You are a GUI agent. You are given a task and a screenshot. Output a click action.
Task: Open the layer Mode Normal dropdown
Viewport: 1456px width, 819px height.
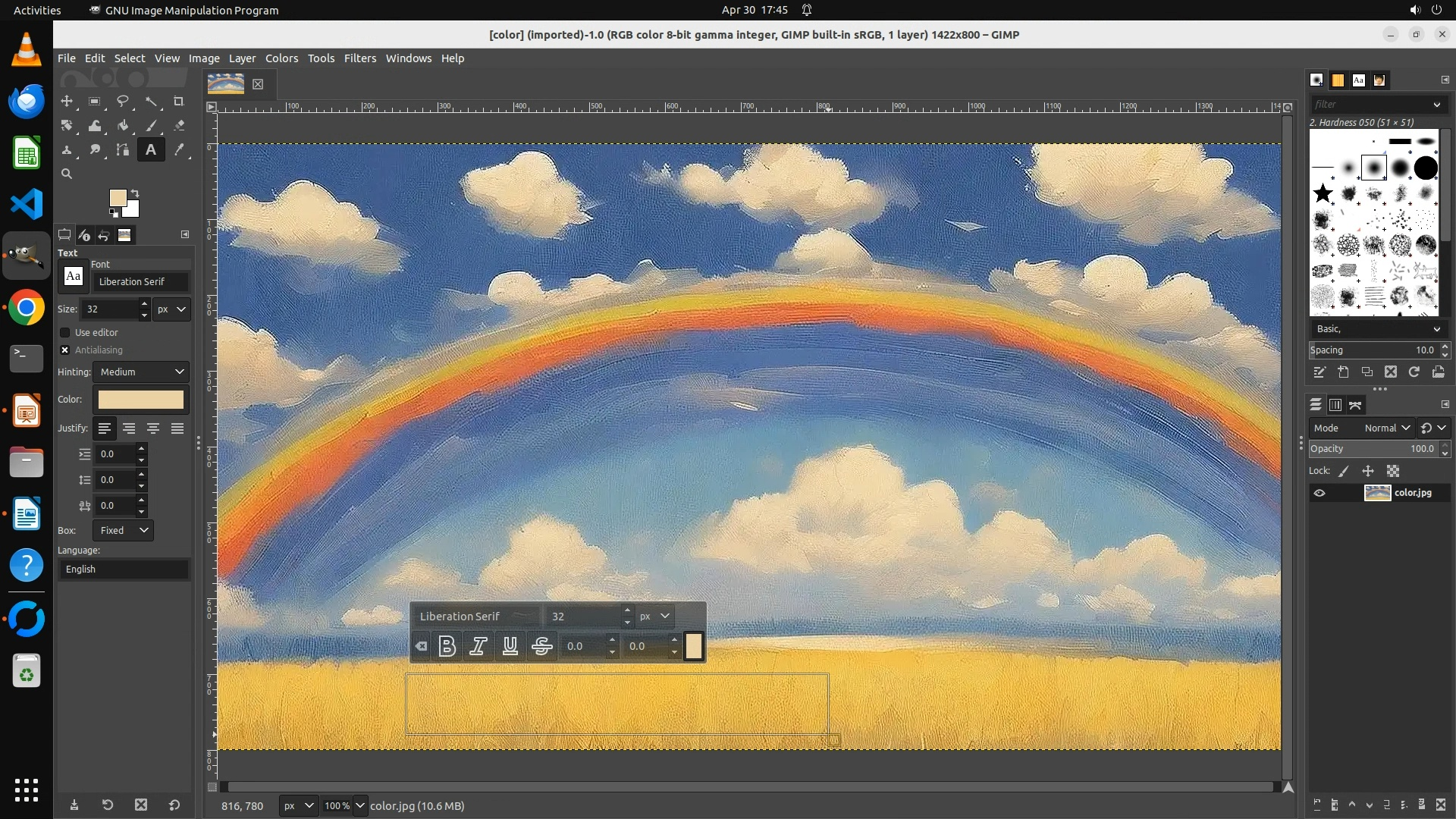click(1386, 428)
